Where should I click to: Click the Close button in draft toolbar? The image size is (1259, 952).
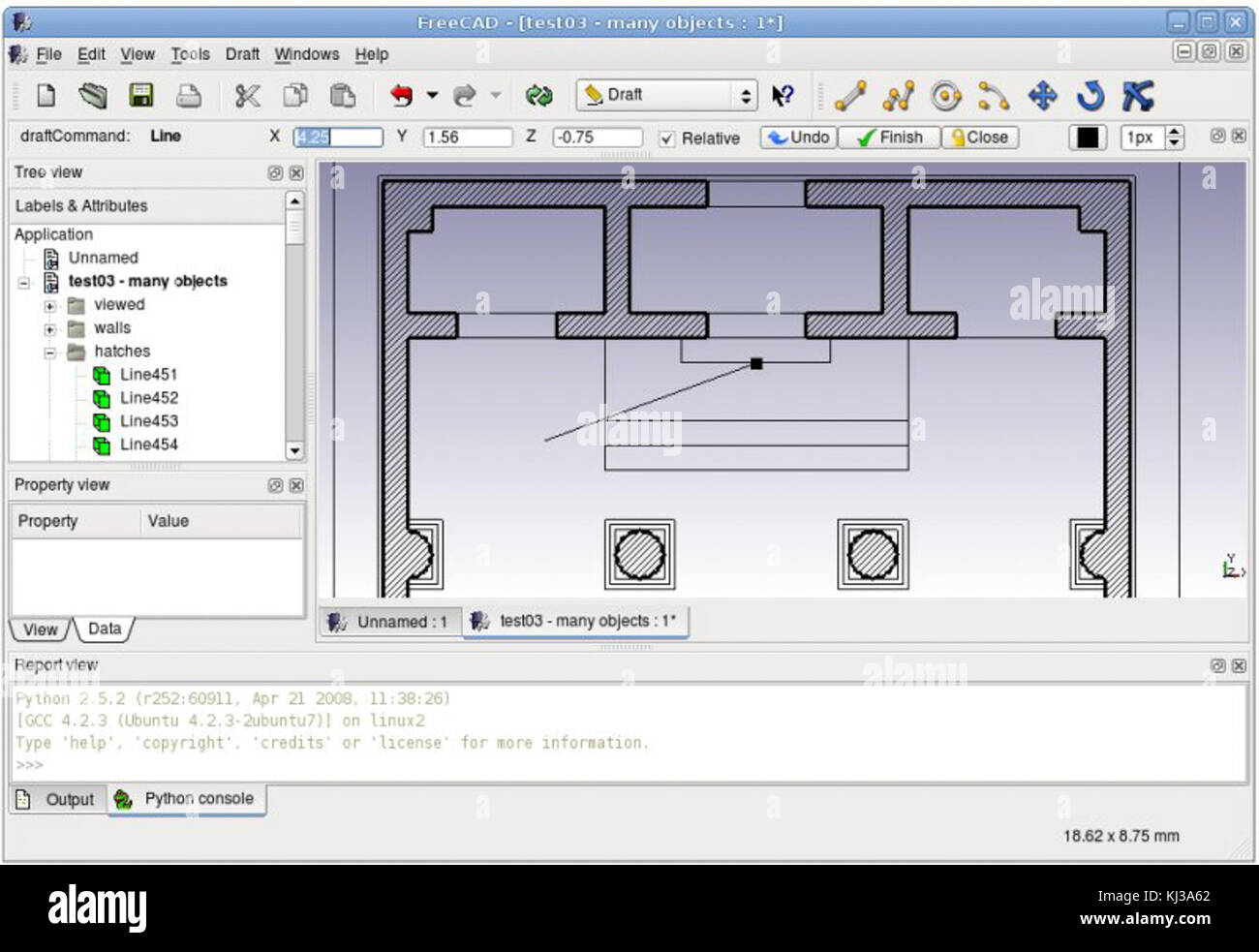click(980, 138)
